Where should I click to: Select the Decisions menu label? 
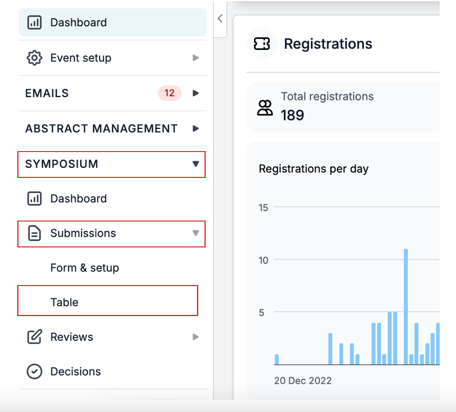(x=76, y=371)
